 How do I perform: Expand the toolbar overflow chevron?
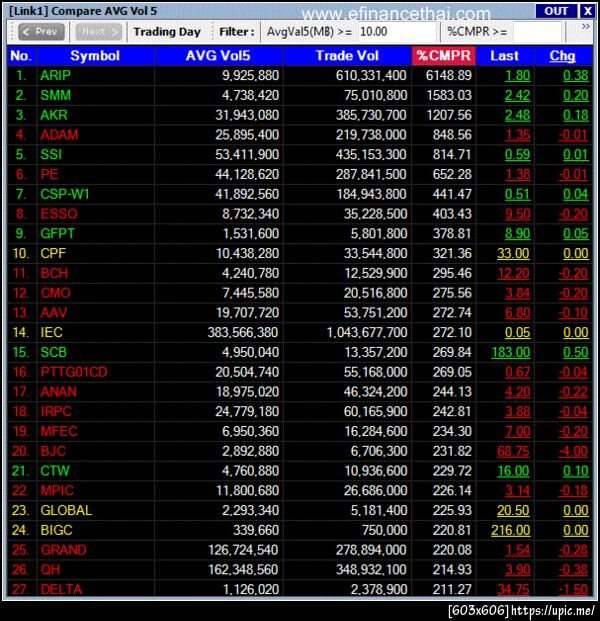point(586,27)
